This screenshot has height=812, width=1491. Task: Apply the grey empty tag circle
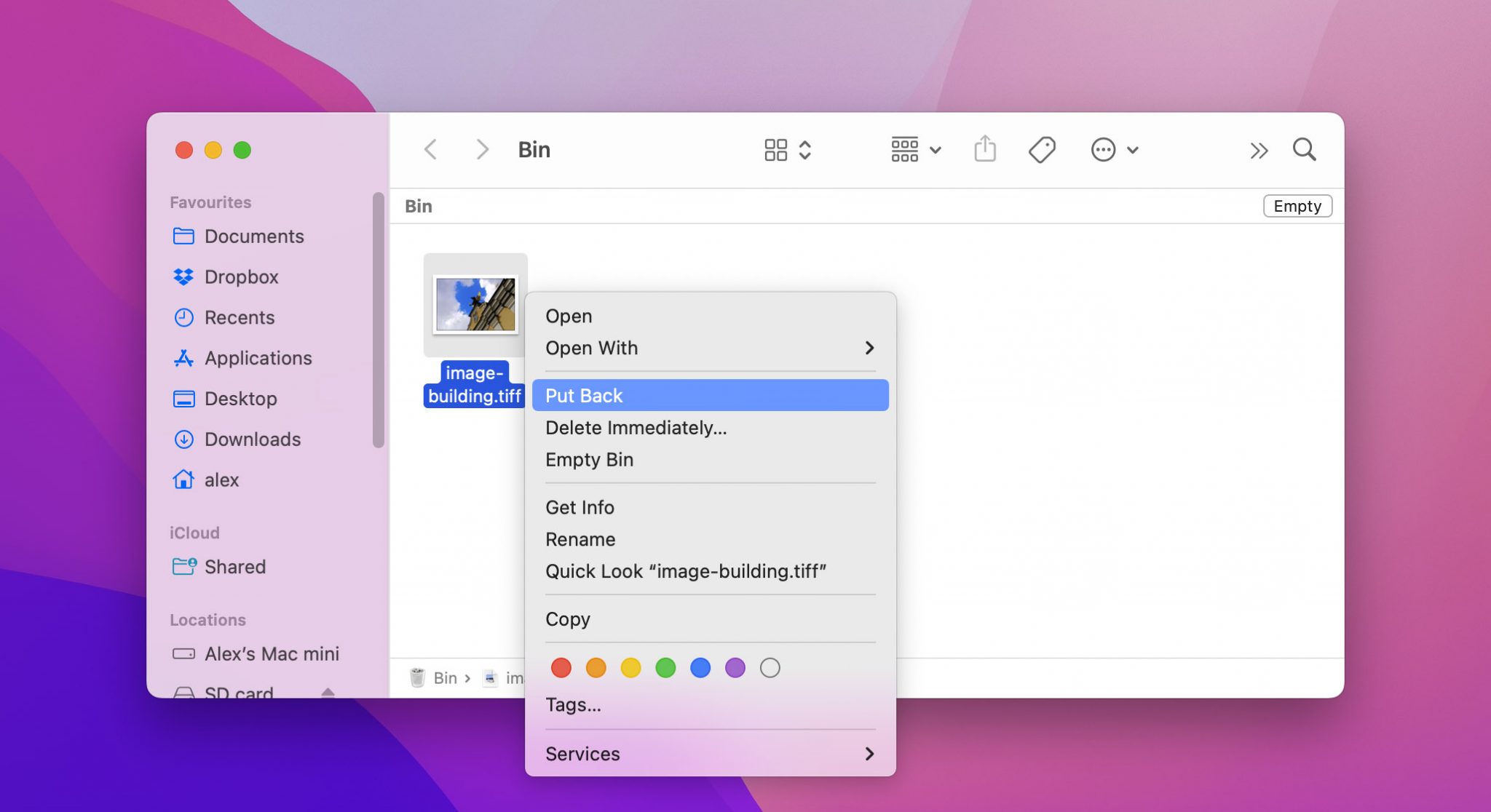tap(770, 668)
